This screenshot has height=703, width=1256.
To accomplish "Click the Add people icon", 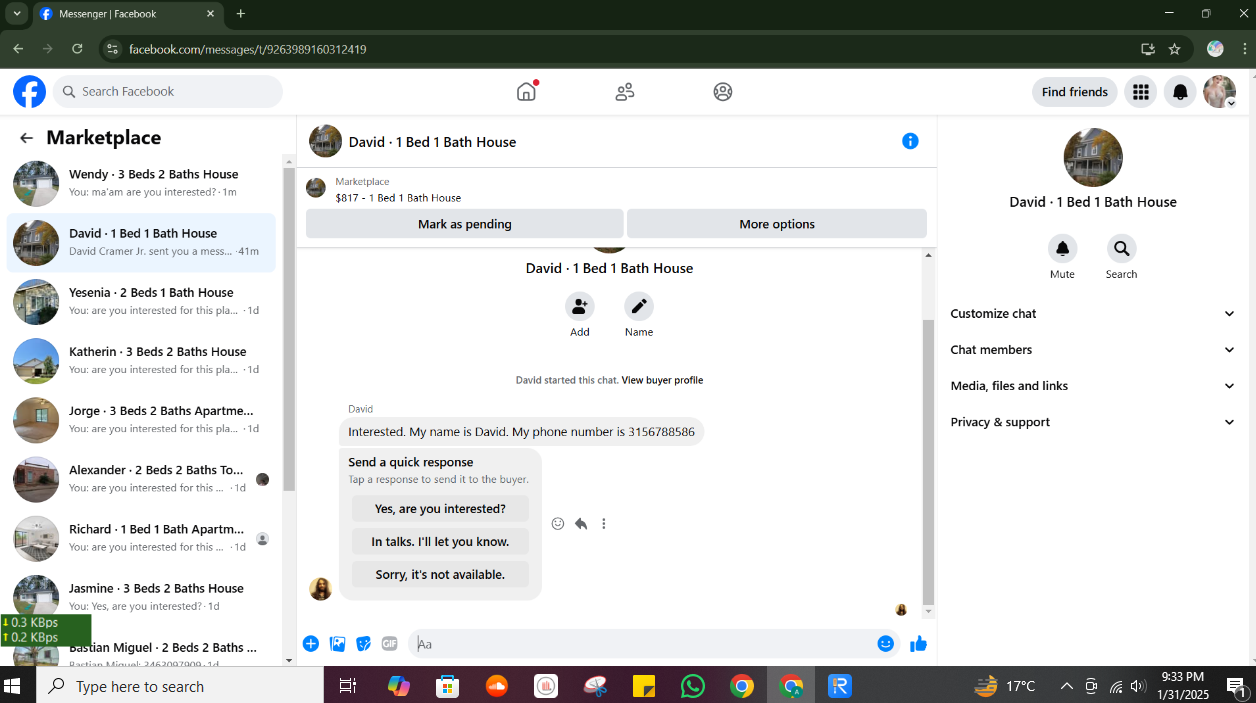I will tap(580, 306).
